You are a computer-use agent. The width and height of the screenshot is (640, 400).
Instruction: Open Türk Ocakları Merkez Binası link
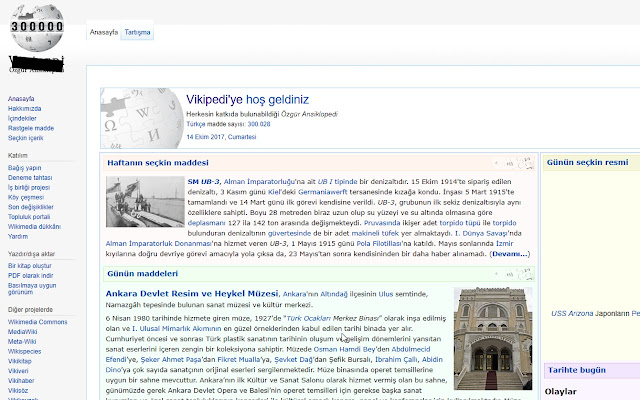(x=333, y=318)
